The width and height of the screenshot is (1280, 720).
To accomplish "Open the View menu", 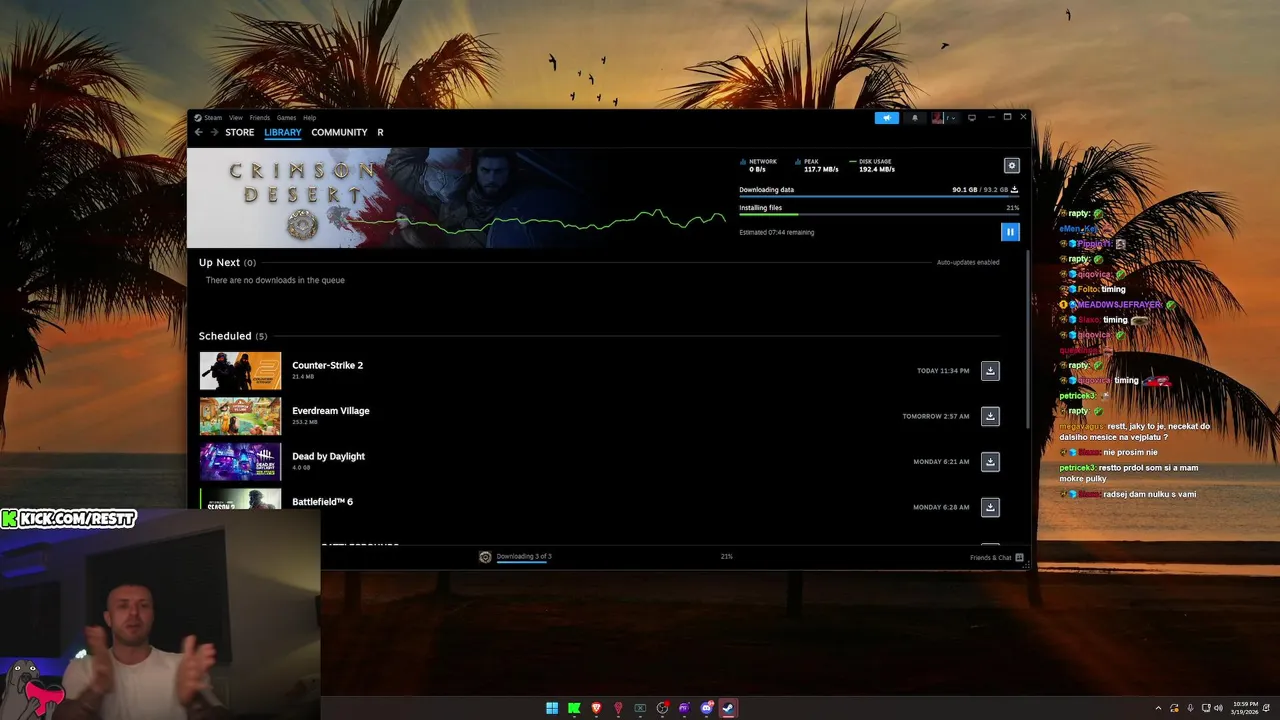I will pos(236,118).
